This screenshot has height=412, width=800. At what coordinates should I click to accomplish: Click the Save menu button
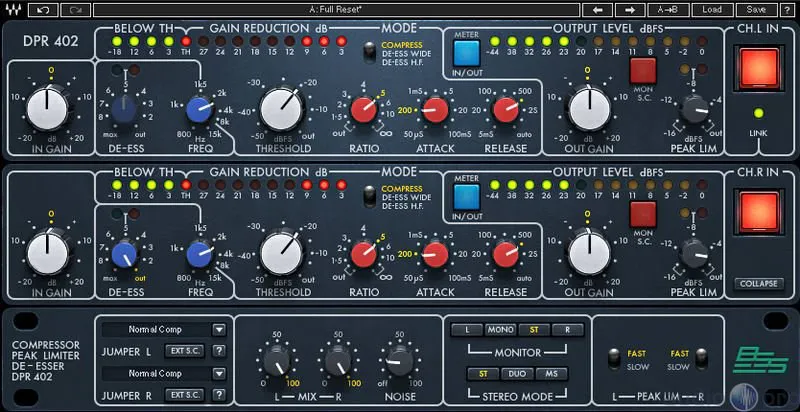coord(756,10)
